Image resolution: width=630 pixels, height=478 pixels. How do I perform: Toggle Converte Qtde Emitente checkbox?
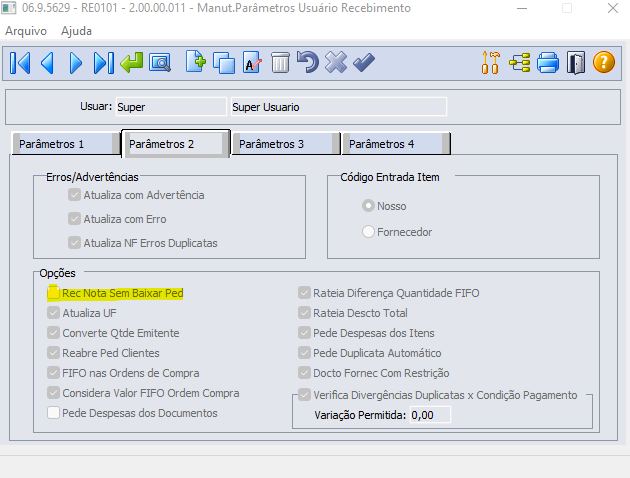(53, 333)
